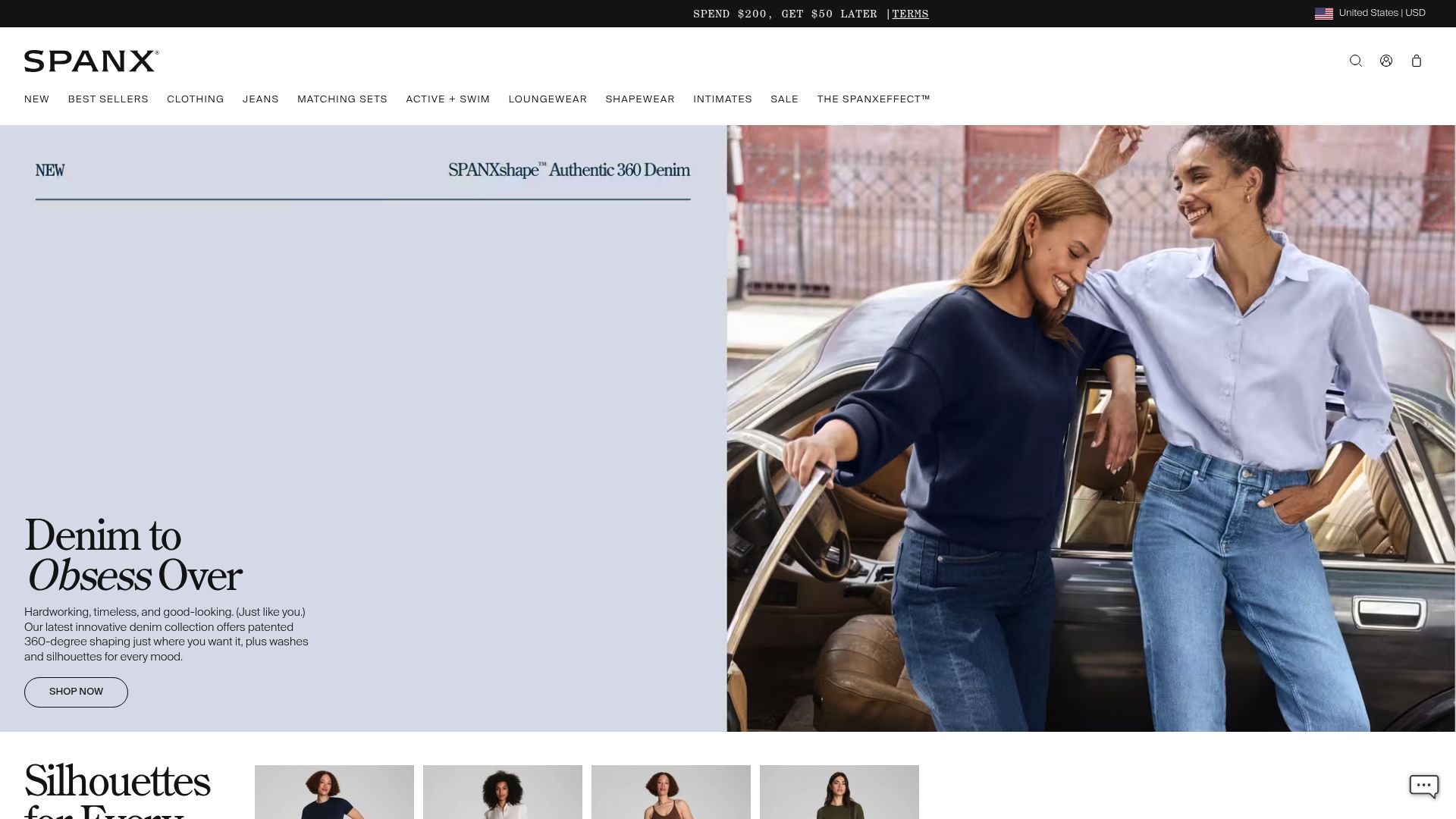Click the hero image of two women

point(1090,428)
